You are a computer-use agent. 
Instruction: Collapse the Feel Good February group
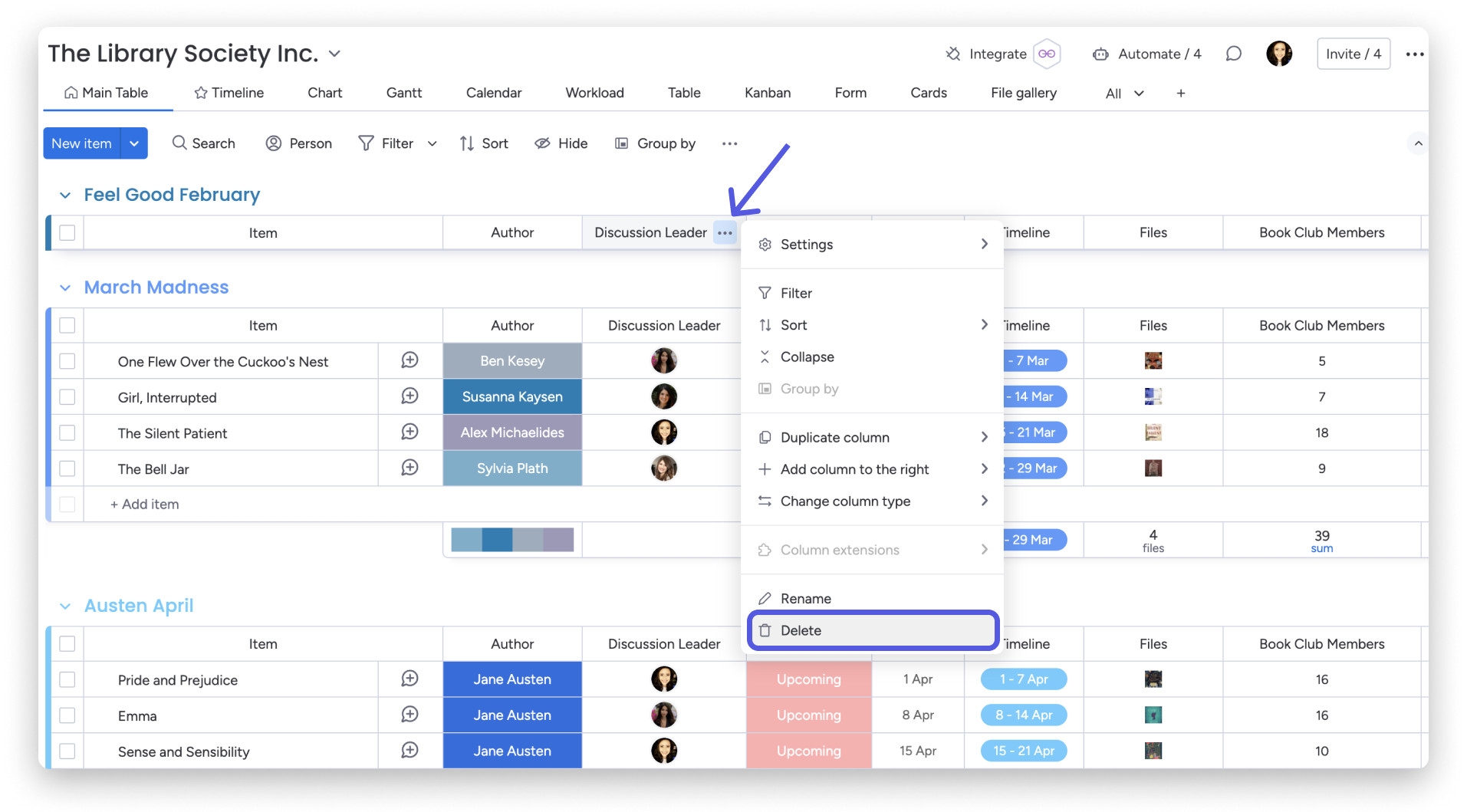click(x=65, y=196)
